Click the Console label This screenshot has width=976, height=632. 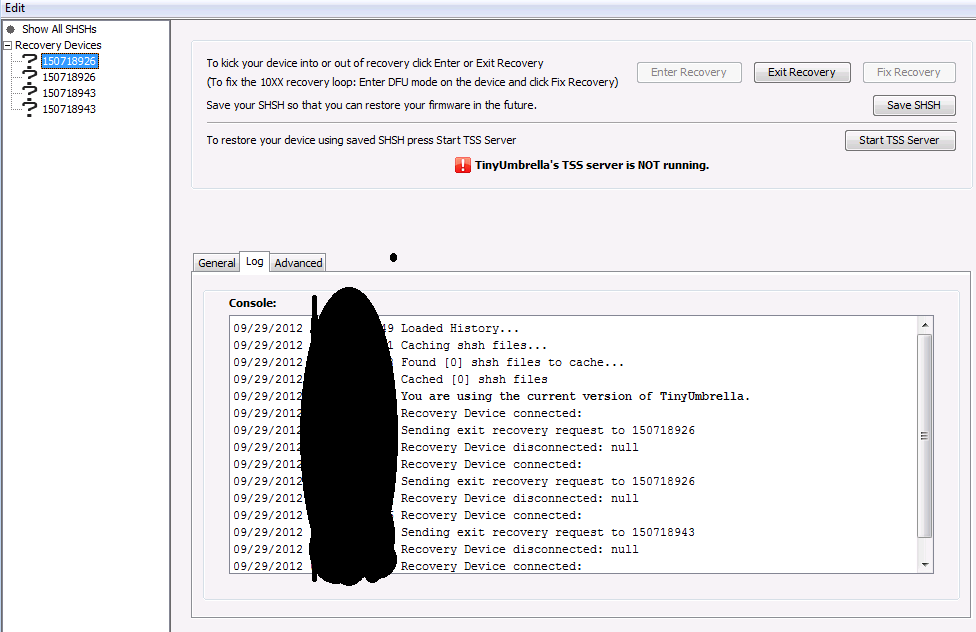(x=253, y=303)
